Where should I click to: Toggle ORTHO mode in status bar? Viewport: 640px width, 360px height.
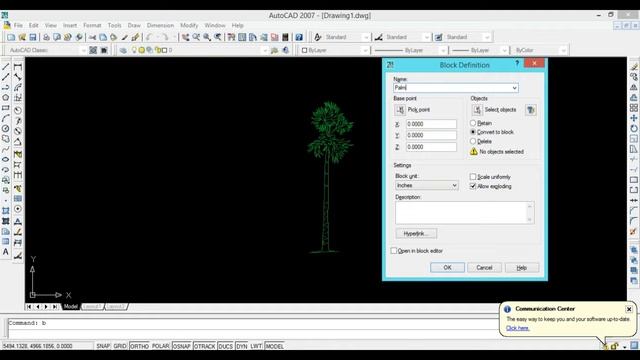[x=139, y=346]
